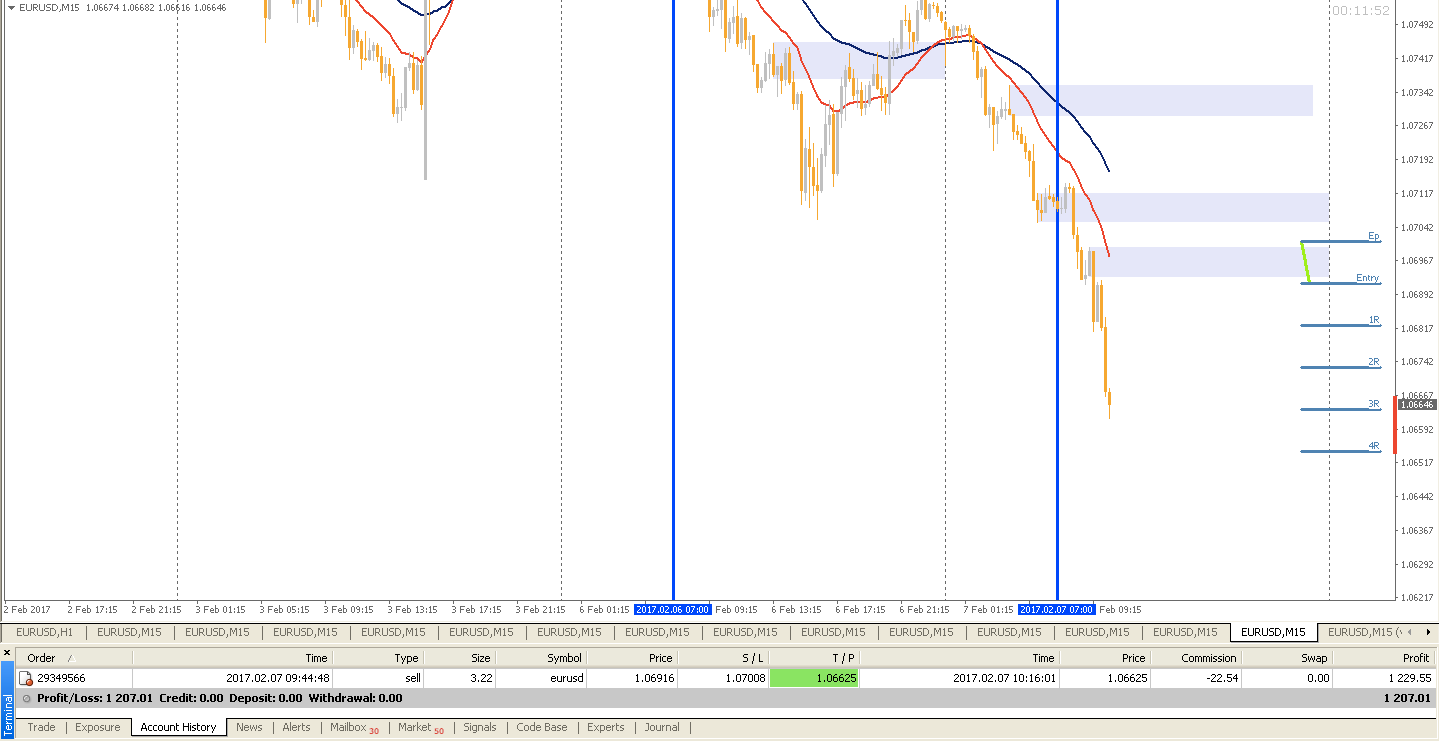Open the Code Base tab
The height and width of the screenshot is (741, 1439).
coord(542,727)
